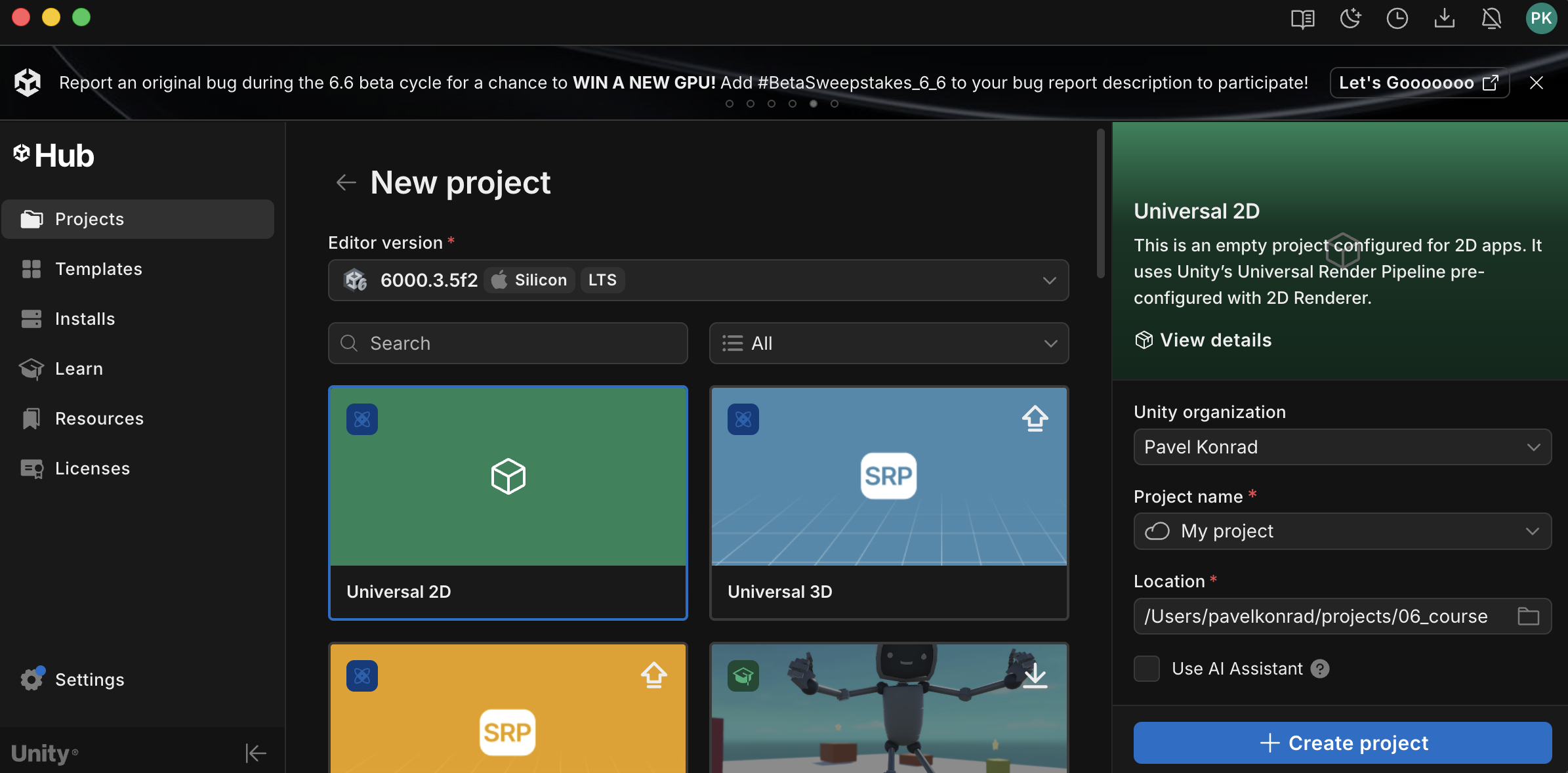Click the Location path field
The height and width of the screenshot is (773, 1568).
1342,616
